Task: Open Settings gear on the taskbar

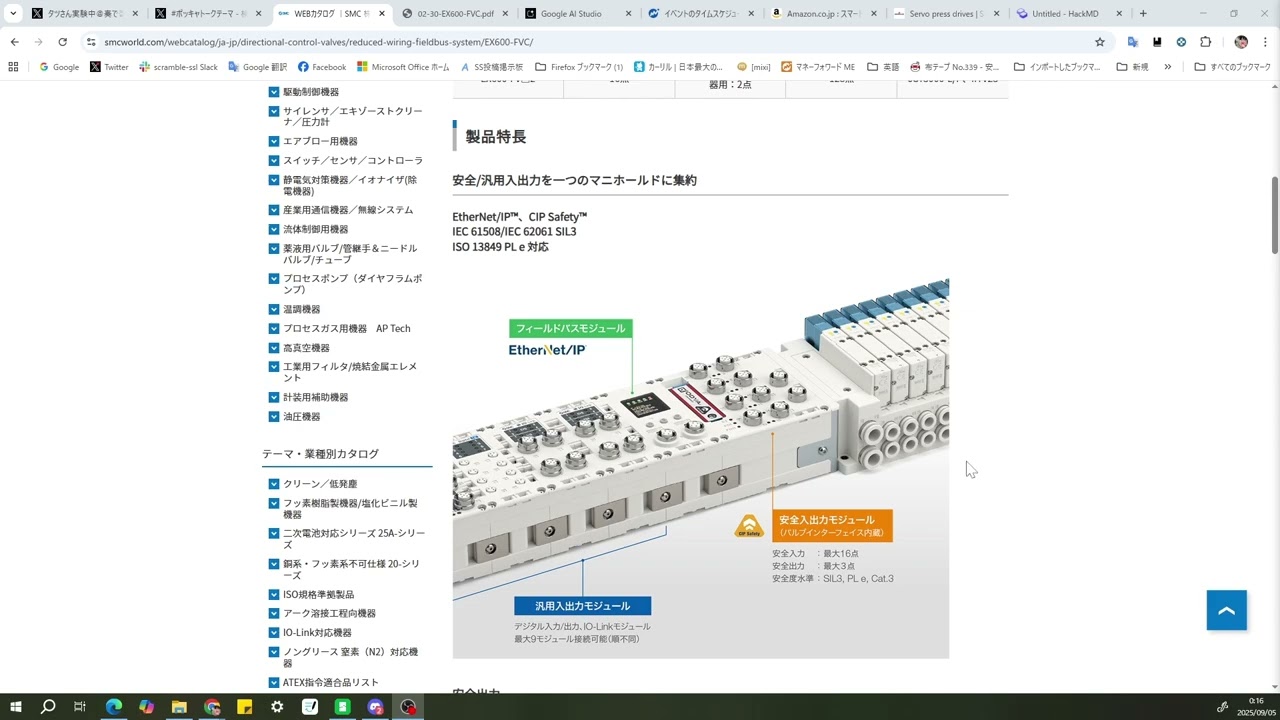Action: [277, 707]
